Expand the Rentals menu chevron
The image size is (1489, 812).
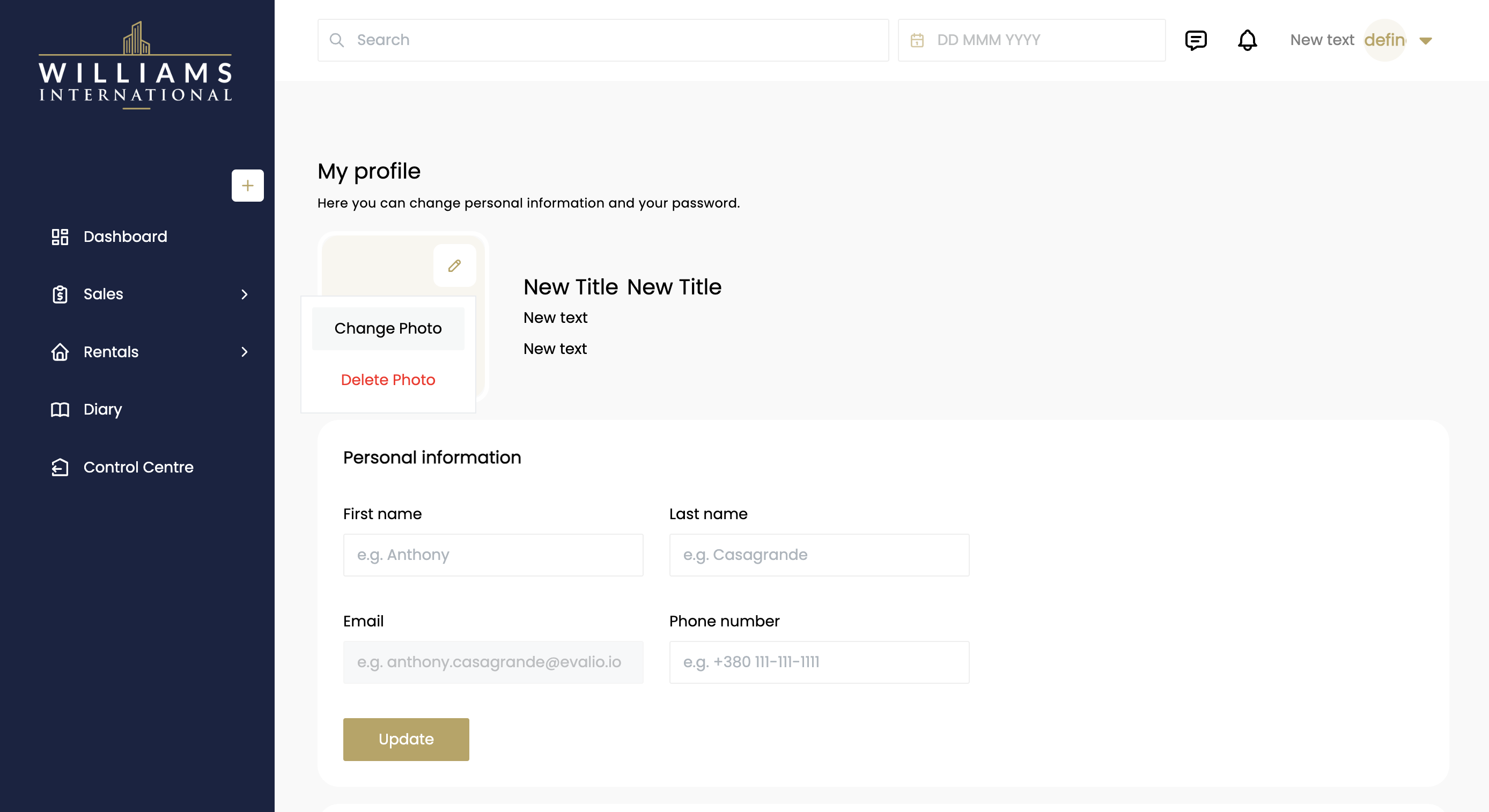245,351
